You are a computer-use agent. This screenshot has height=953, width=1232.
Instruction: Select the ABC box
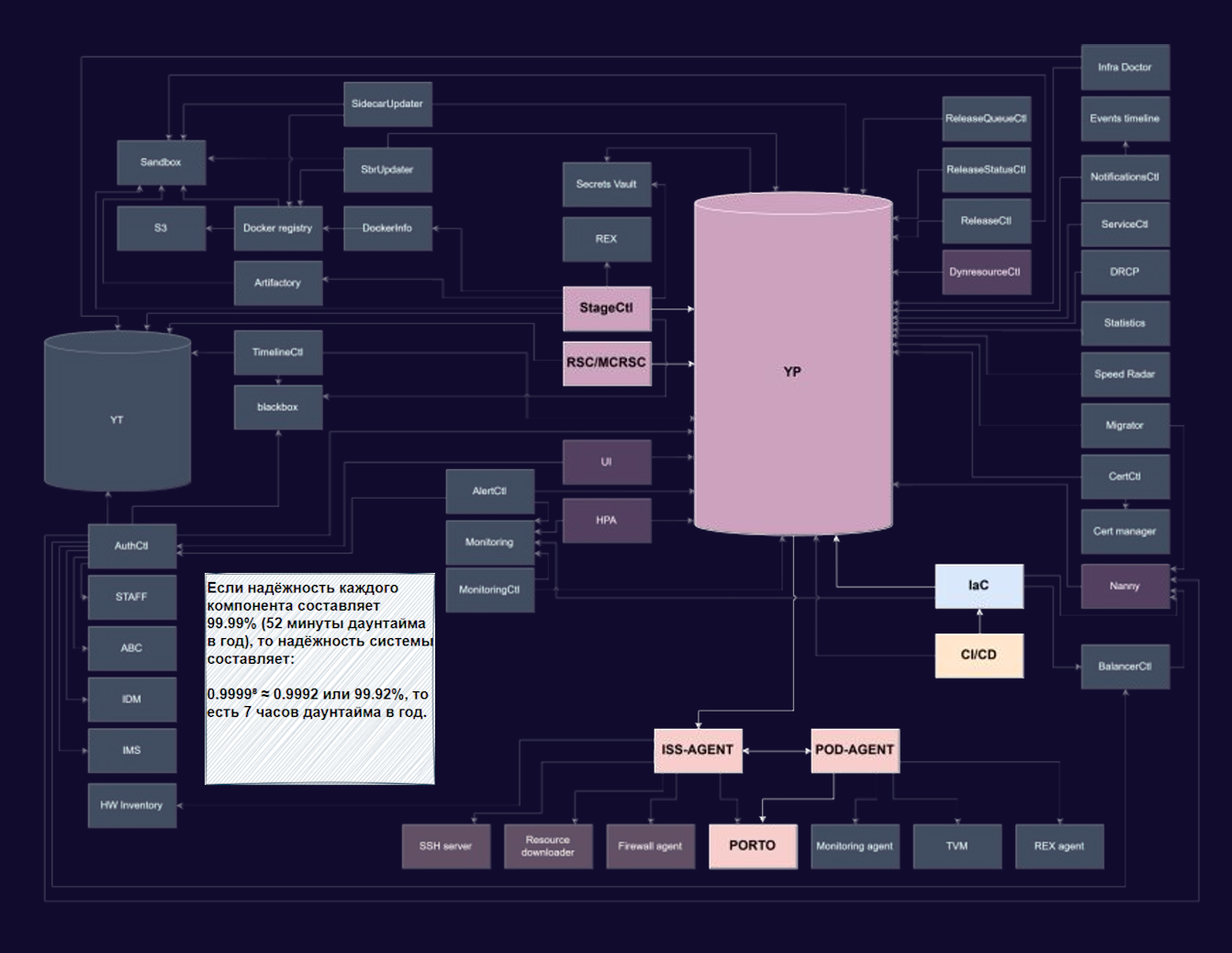(x=132, y=648)
